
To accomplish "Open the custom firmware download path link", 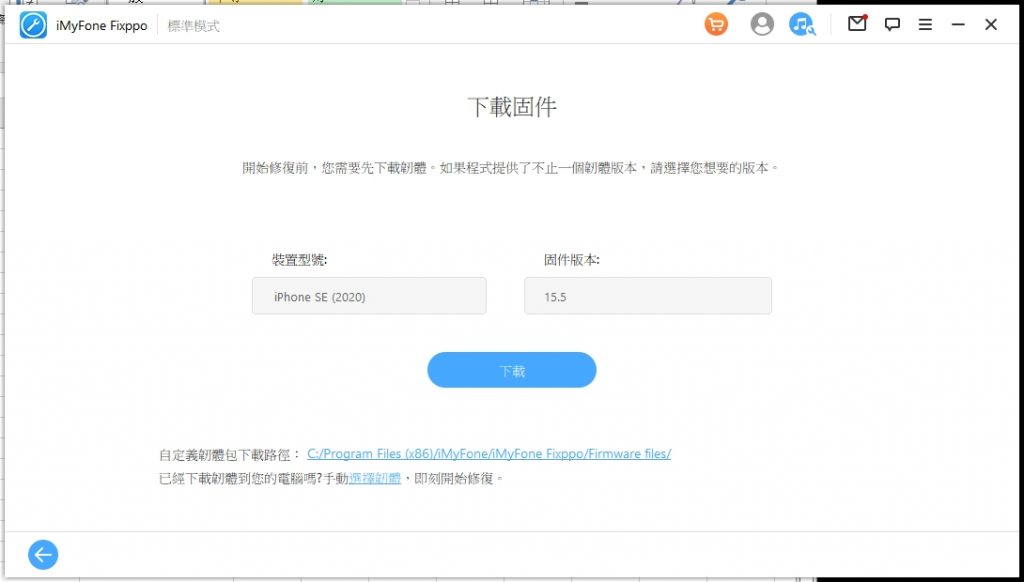I will [488, 454].
